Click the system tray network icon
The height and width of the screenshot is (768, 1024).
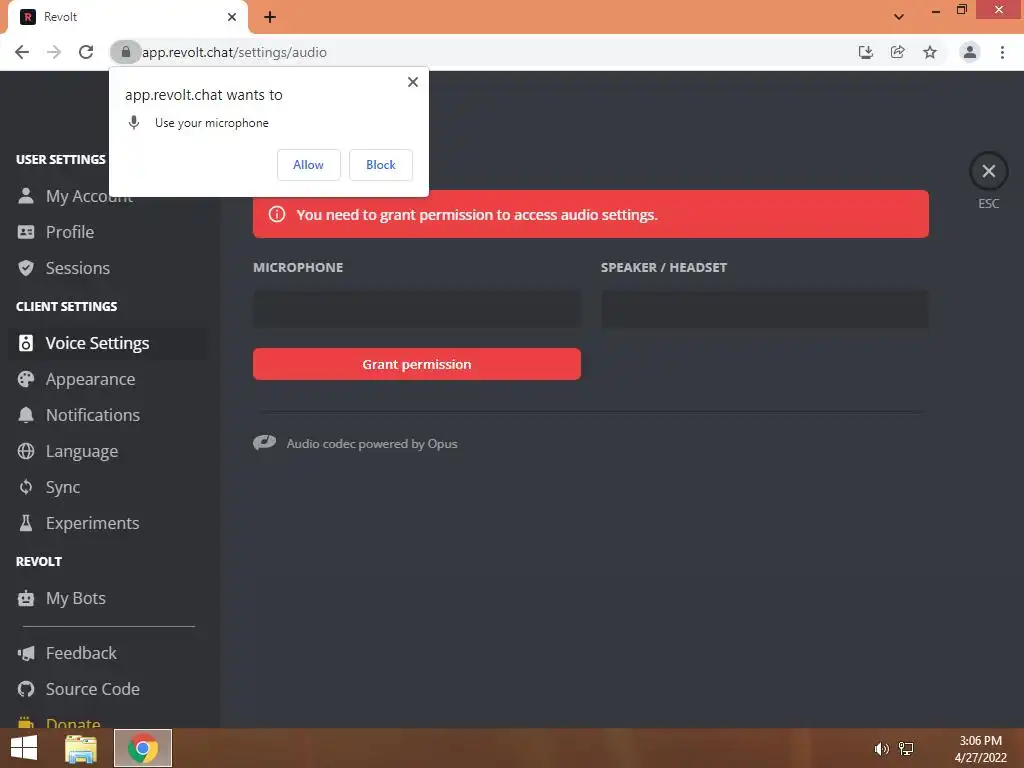click(x=906, y=748)
